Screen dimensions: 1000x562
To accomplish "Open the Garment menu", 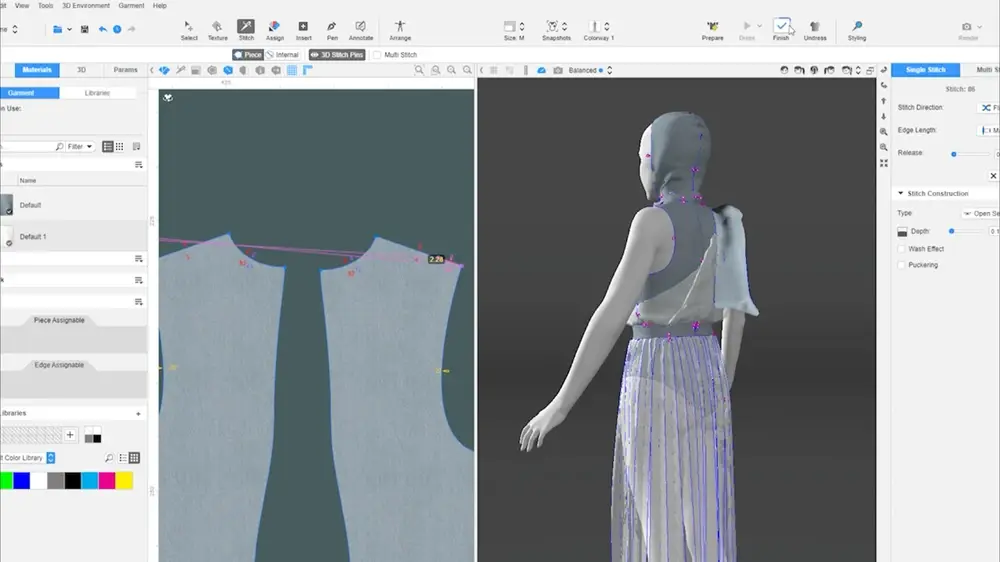I will (131, 6).
